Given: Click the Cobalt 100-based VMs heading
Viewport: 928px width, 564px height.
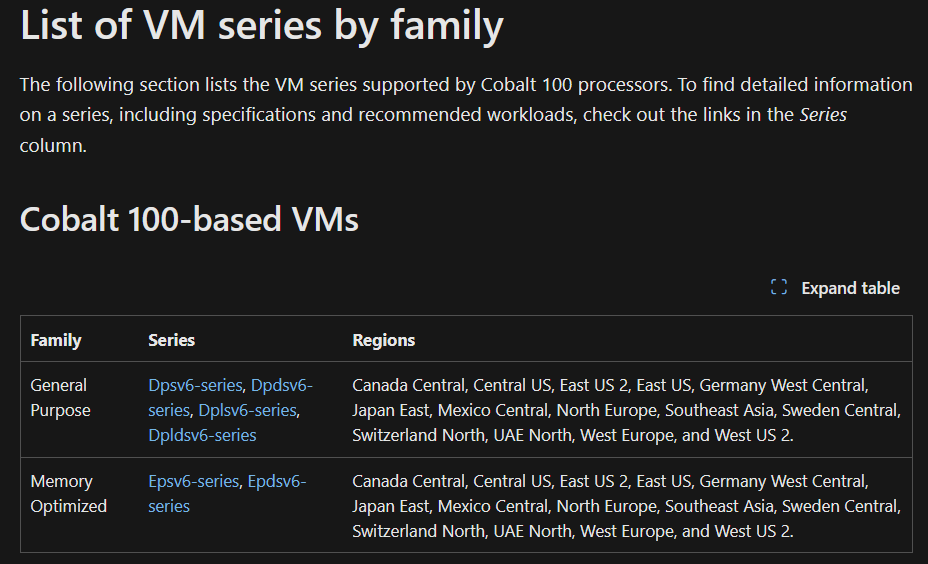Looking at the screenshot, I should [x=189, y=219].
